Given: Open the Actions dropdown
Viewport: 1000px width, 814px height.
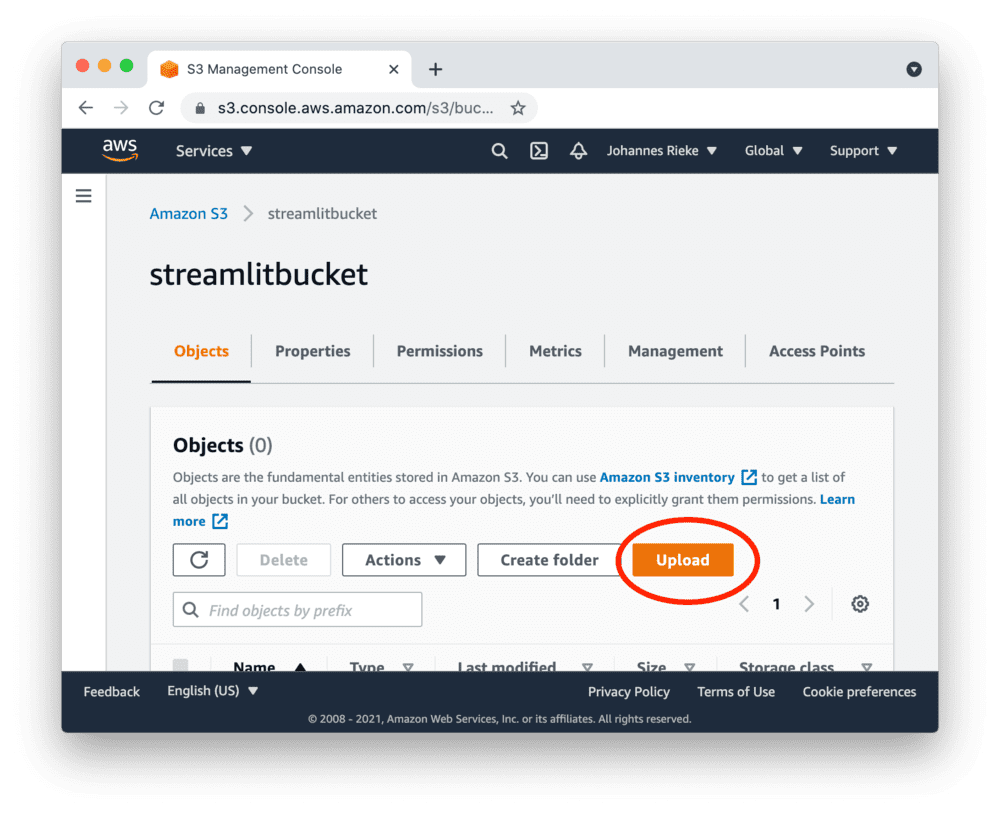Looking at the screenshot, I should 403,559.
